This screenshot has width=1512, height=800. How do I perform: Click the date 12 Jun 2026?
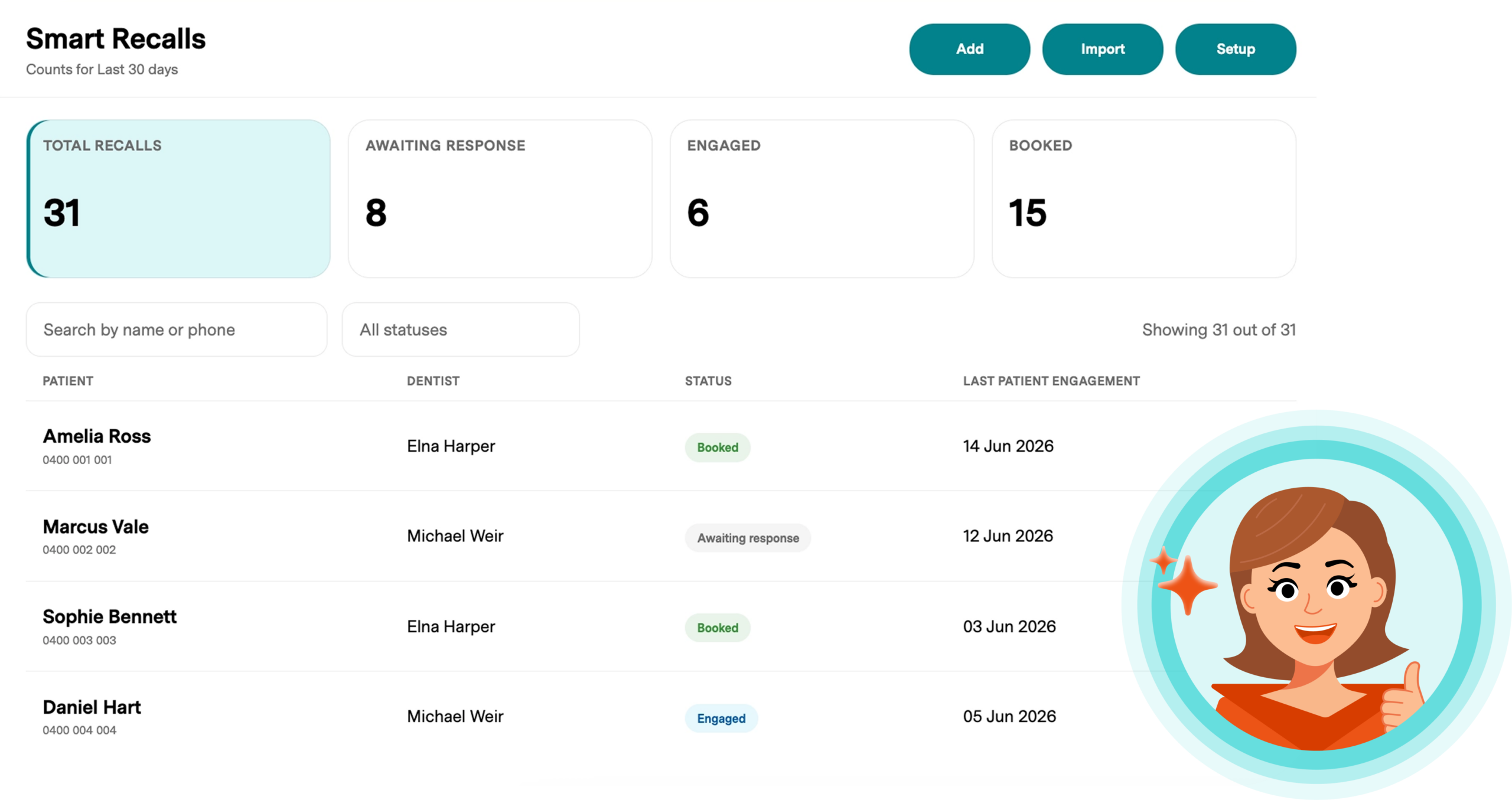[1008, 536]
